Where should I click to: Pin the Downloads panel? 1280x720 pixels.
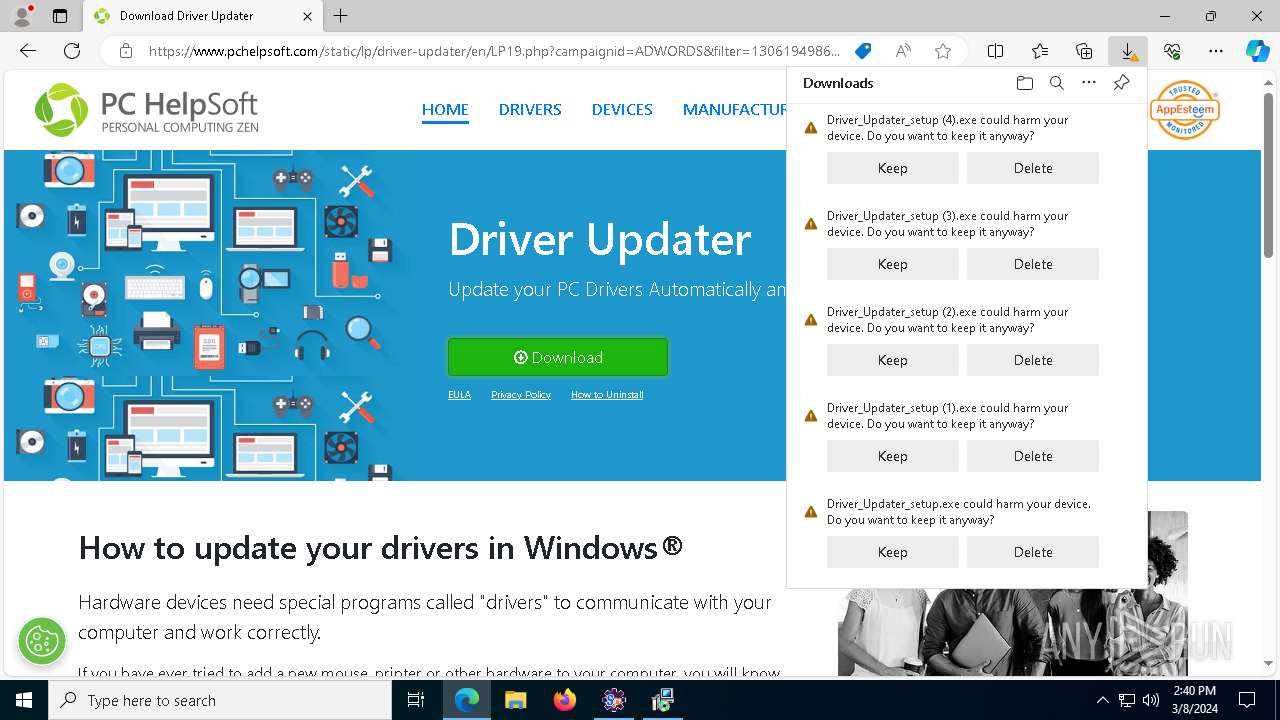tap(1121, 83)
